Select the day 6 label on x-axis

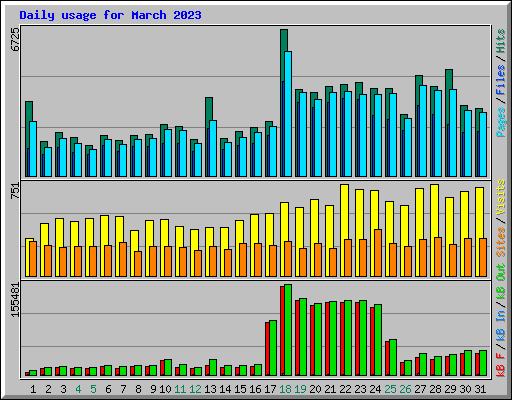[x=108, y=389]
